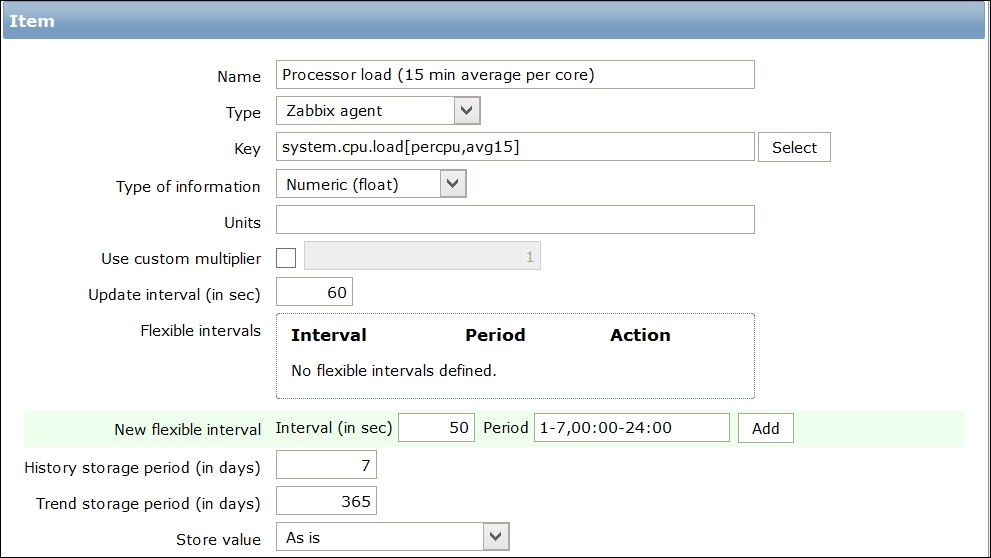Viewport: 991px width, 558px height.
Task: Click the Name input field
Action: pyautogui.click(x=514, y=75)
